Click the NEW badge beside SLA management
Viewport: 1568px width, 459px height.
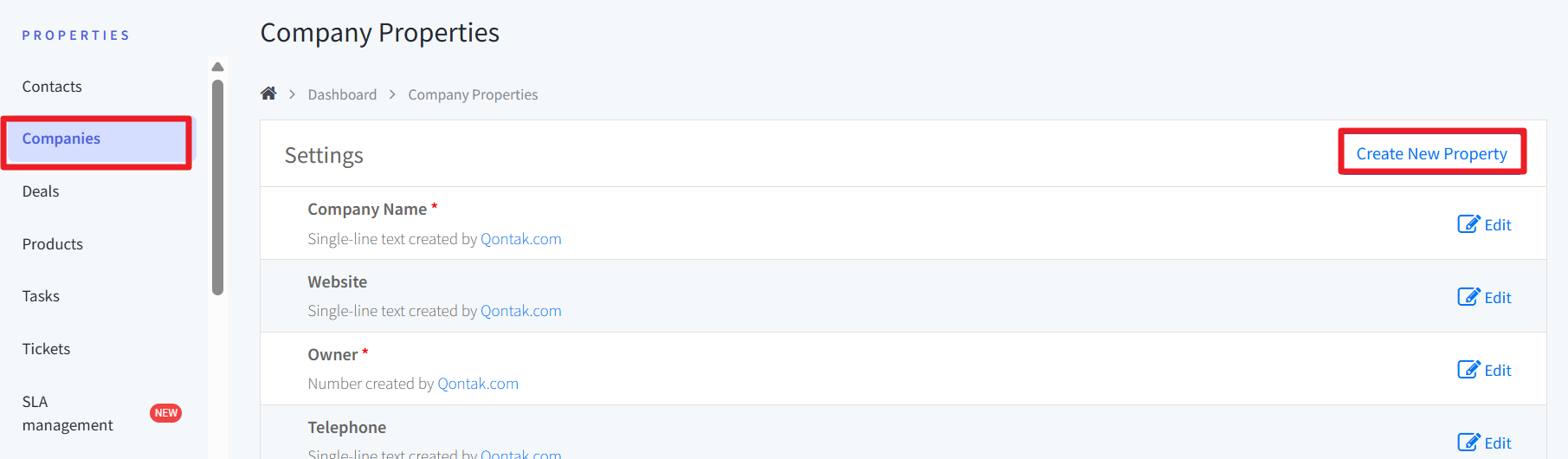coord(165,413)
